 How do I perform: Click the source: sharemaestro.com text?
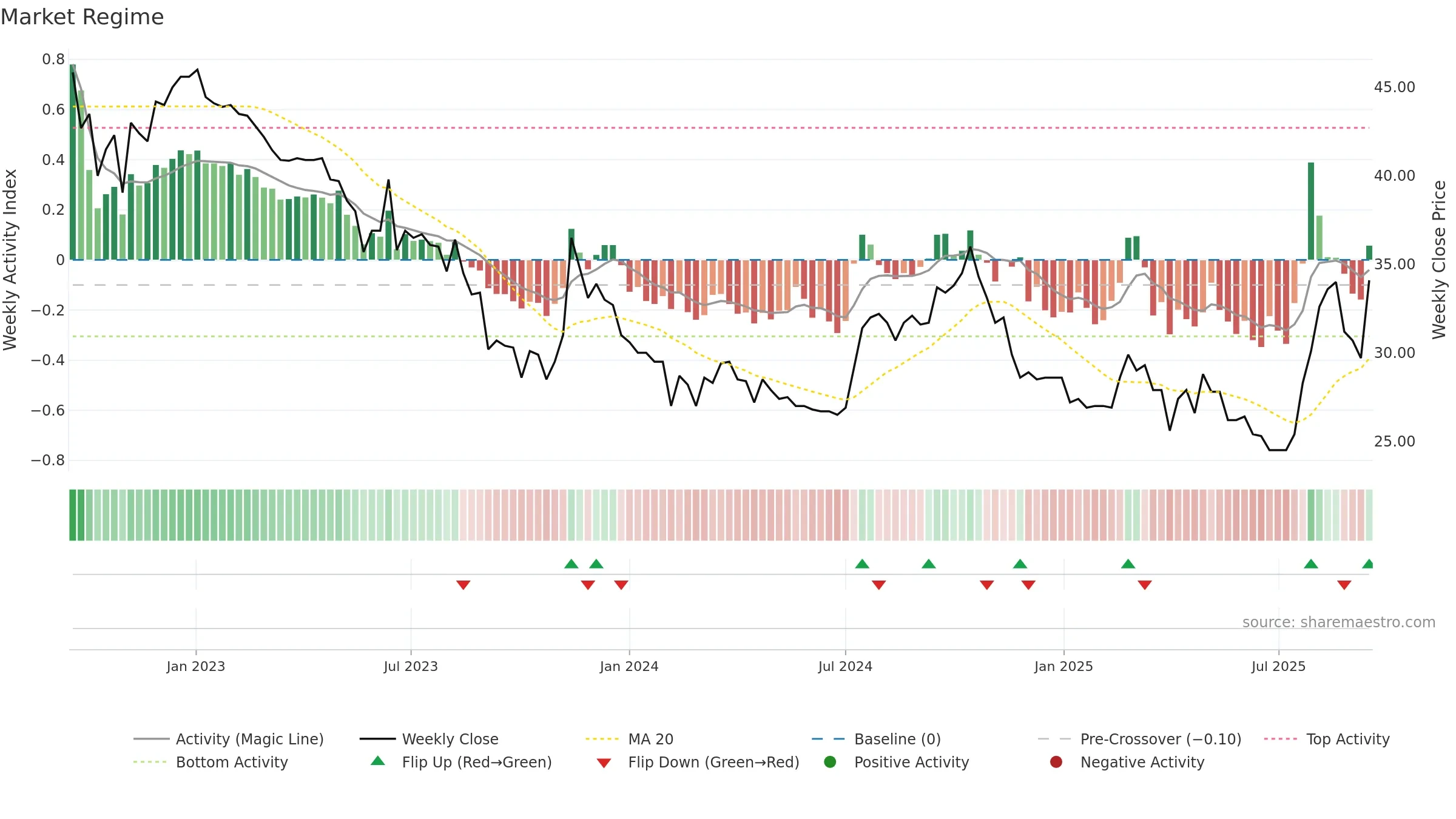tap(1339, 622)
